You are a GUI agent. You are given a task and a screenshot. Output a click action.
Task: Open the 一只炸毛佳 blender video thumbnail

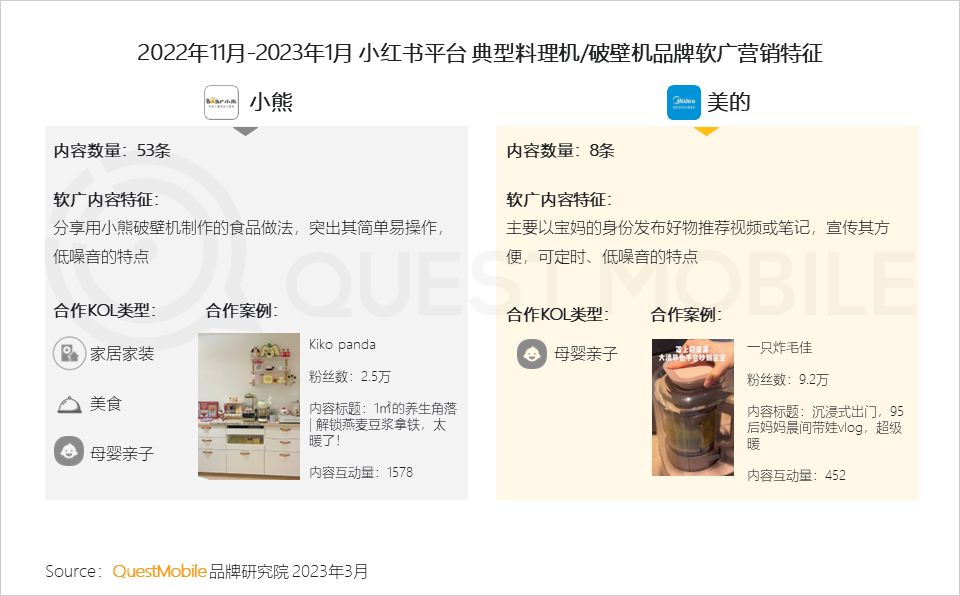[692, 407]
